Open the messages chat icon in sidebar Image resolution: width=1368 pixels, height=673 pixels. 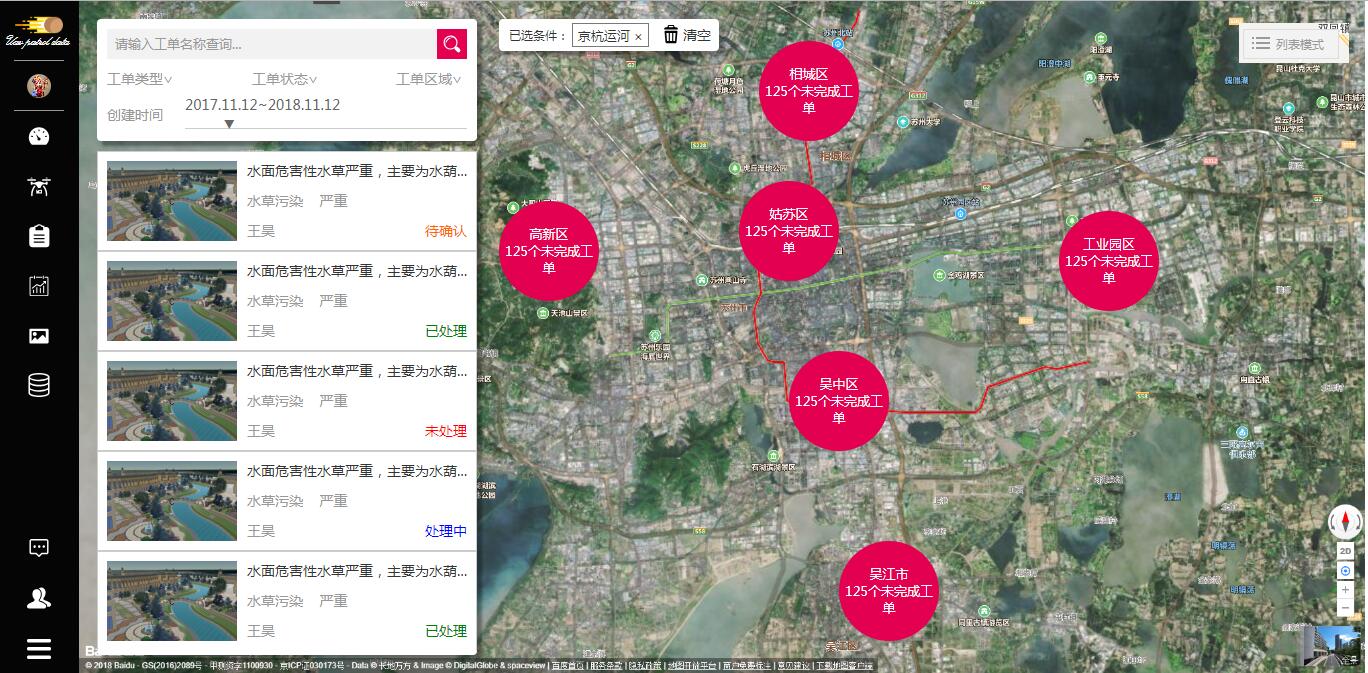click(39, 548)
